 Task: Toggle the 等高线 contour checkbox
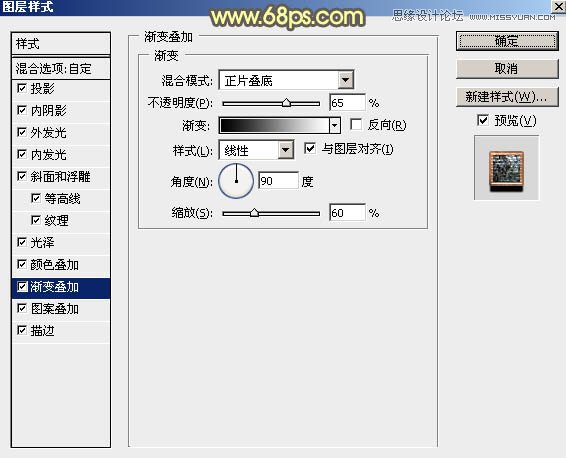click(x=36, y=198)
